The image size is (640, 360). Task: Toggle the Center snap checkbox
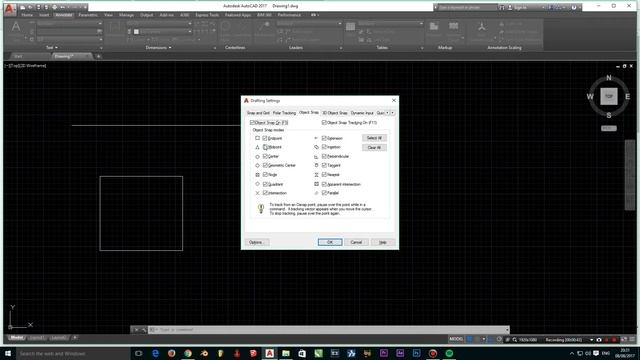[x=265, y=156]
